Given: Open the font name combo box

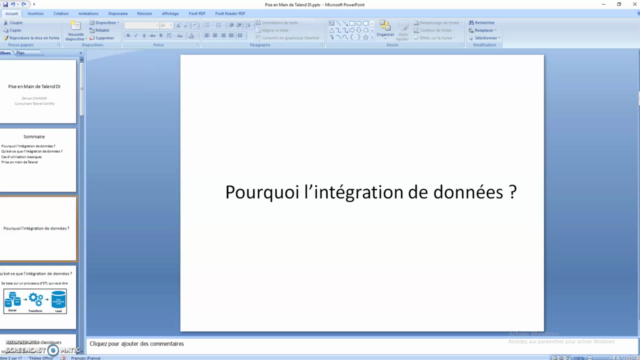Looking at the screenshot, I should [x=141, y=25].
